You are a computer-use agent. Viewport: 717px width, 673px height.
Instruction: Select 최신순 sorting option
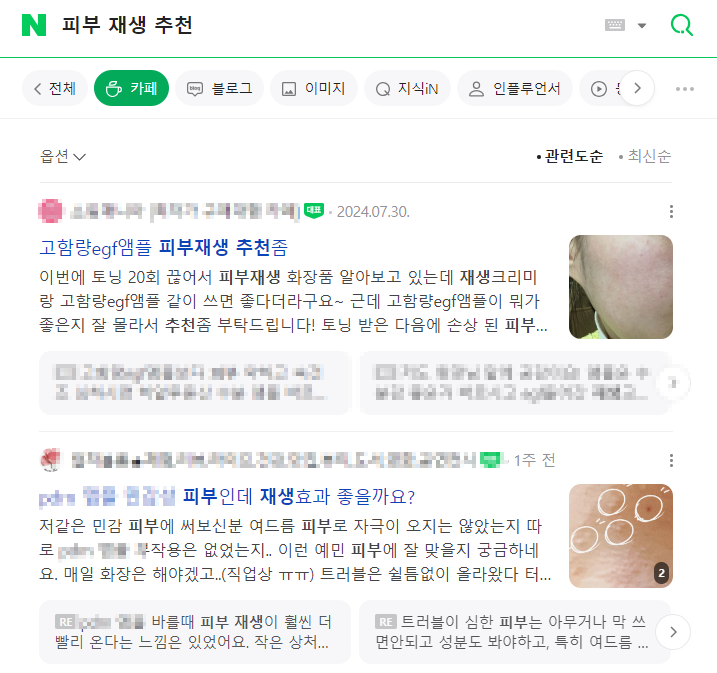(644, 156)
